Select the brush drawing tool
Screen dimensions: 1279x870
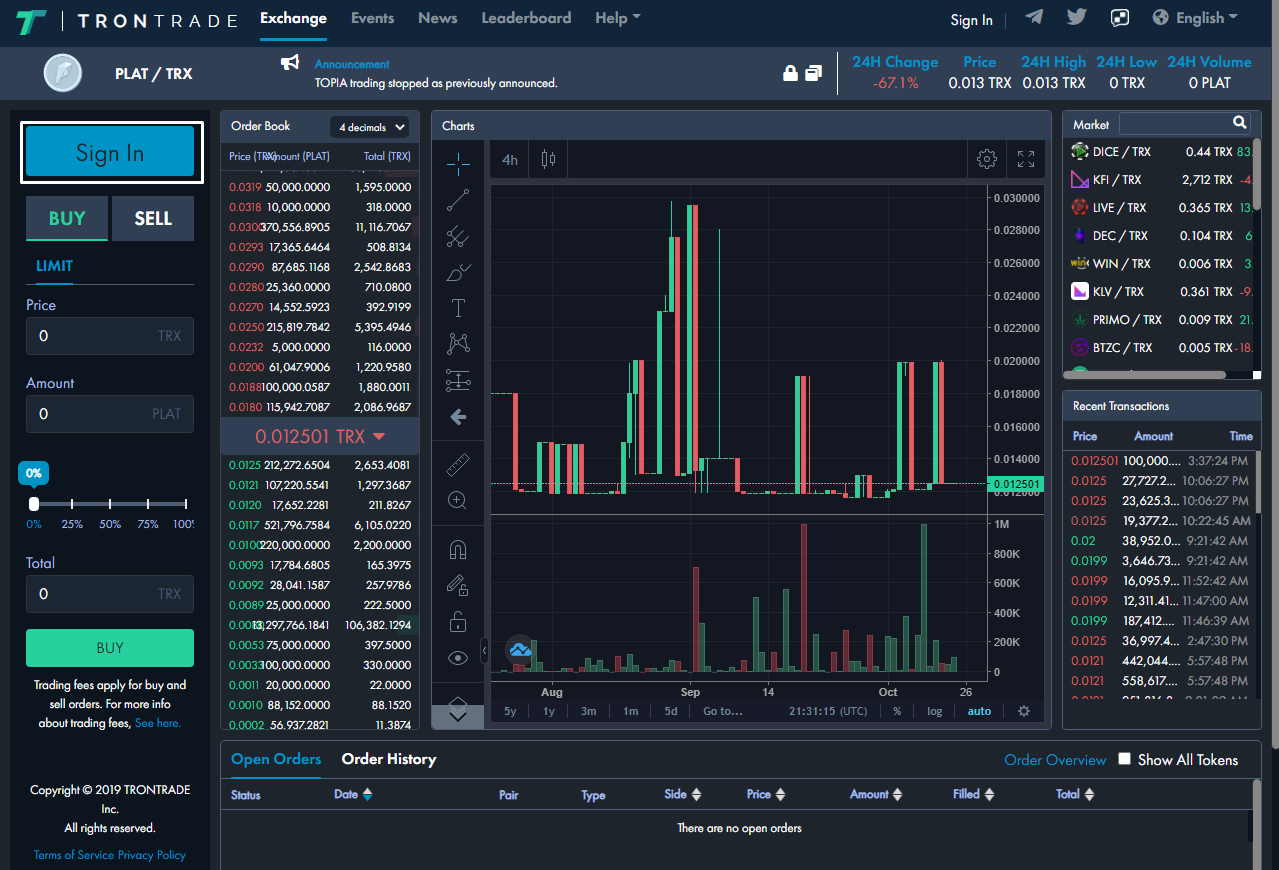(458, 272)
